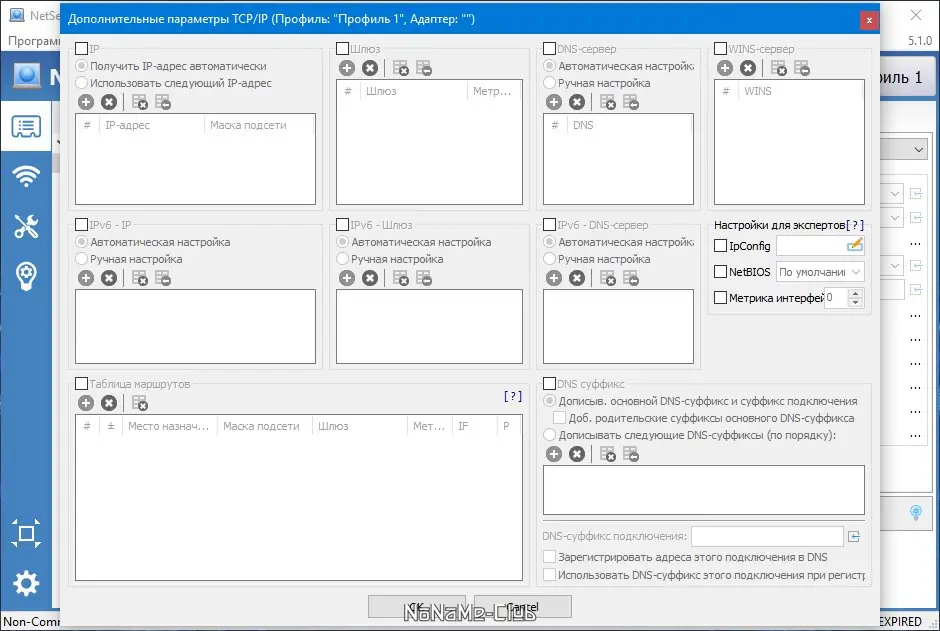Click the add WINS server button

[x=725, y=68]
